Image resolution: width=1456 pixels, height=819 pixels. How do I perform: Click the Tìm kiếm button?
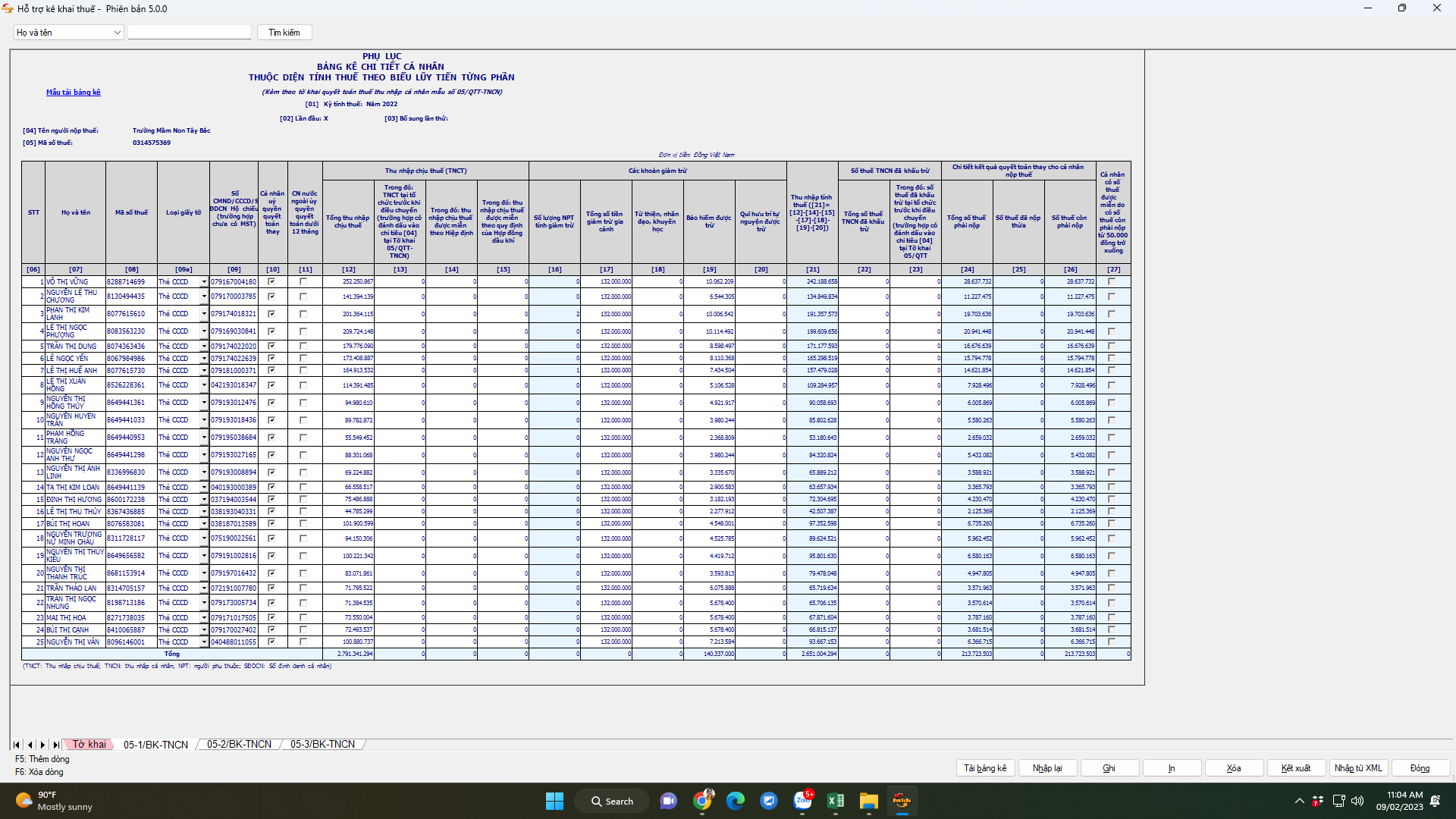[284, 33]
